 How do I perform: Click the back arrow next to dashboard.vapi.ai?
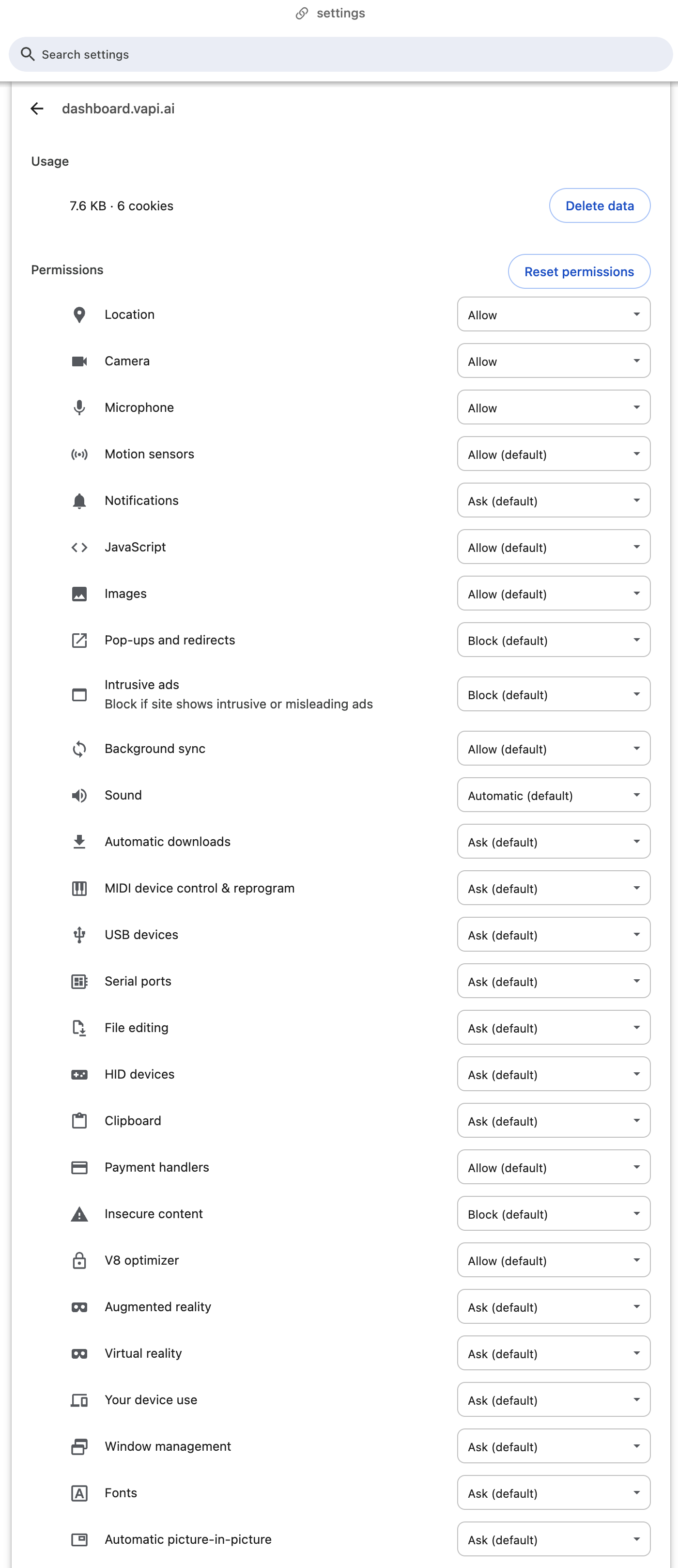[37, 109]
